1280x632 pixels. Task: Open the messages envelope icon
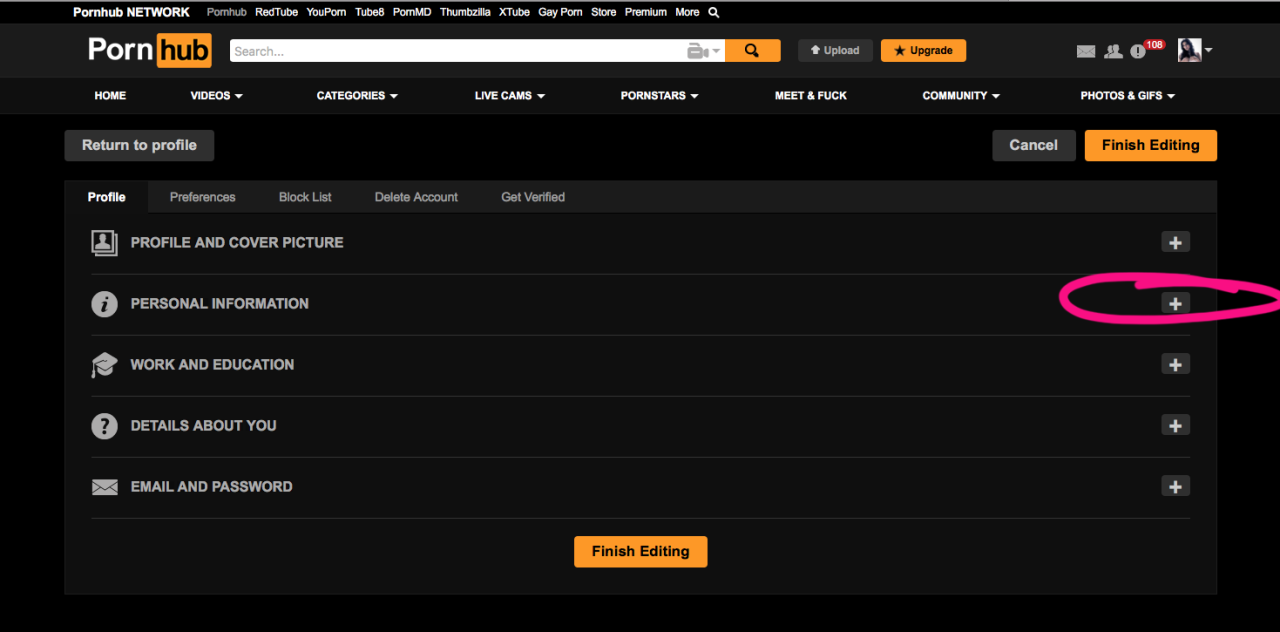(x=1086, y=51)
